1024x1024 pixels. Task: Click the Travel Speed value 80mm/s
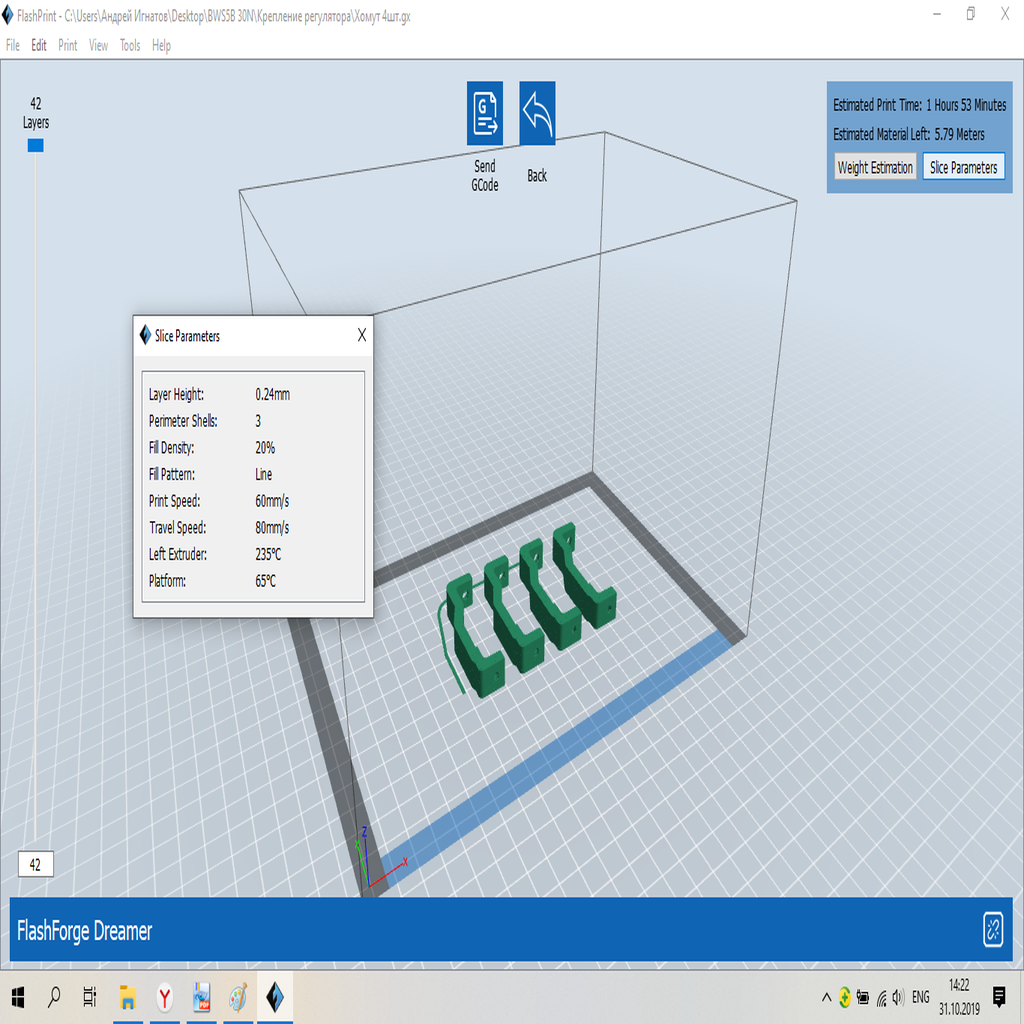click(x=272, y=528)
